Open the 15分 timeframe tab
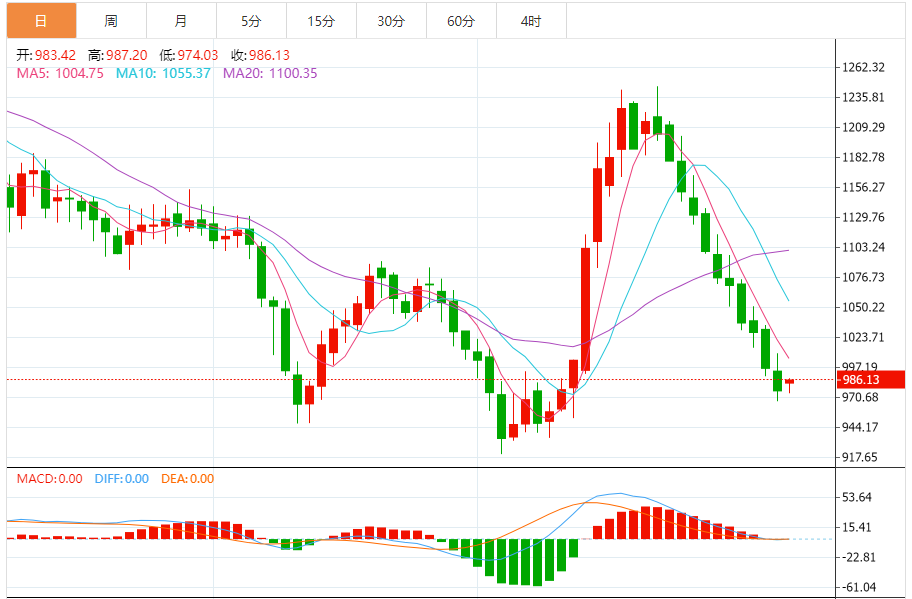Image resolution: width=912 pixels, height=599 pixels. (321, 21)
